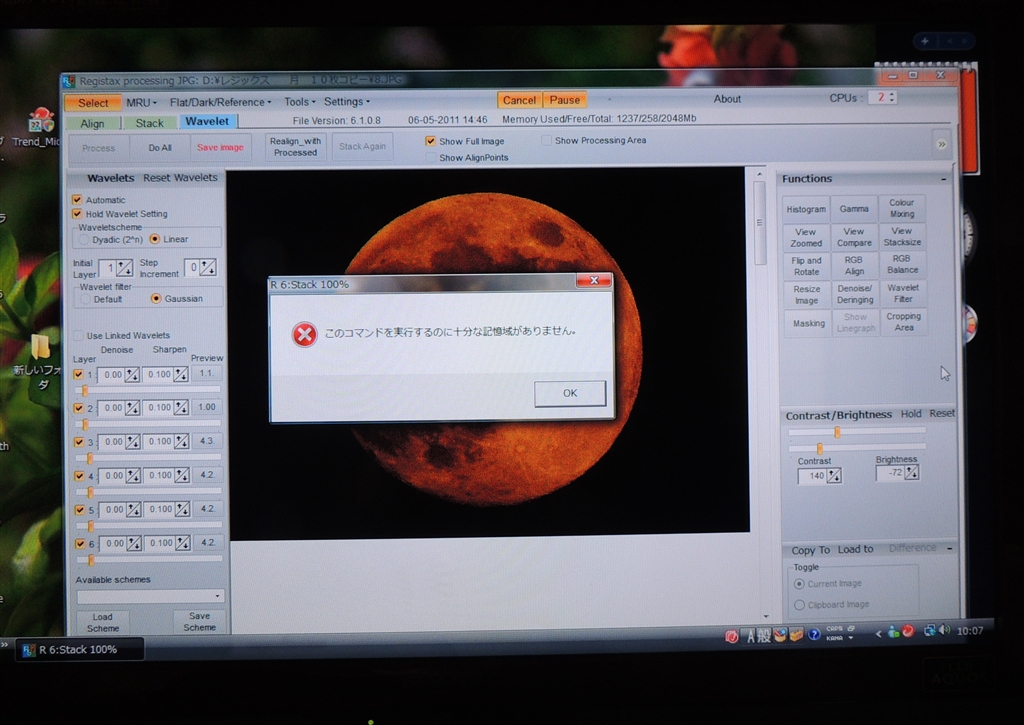Toggle the Show Full Image checkbox

pos(430,141)
